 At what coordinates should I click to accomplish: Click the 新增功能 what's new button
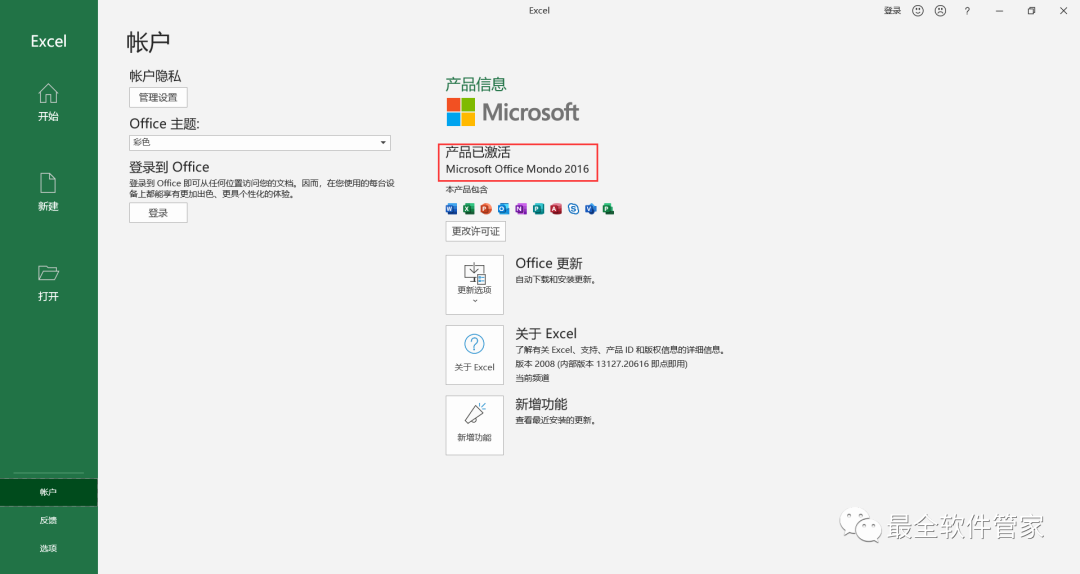pyautogui.click(x=475, y=425)
